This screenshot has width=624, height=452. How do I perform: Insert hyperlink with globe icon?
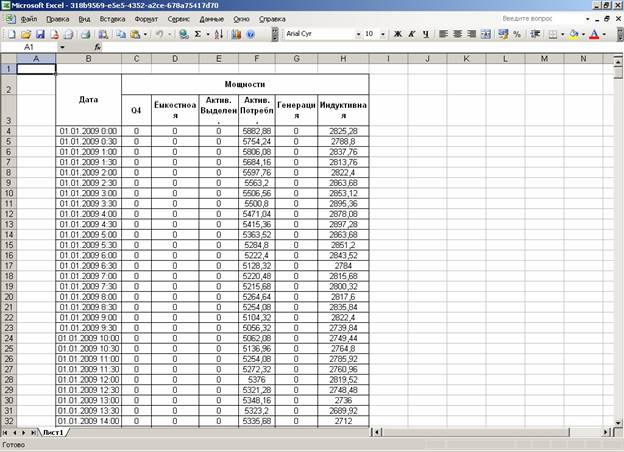[183, 34]
